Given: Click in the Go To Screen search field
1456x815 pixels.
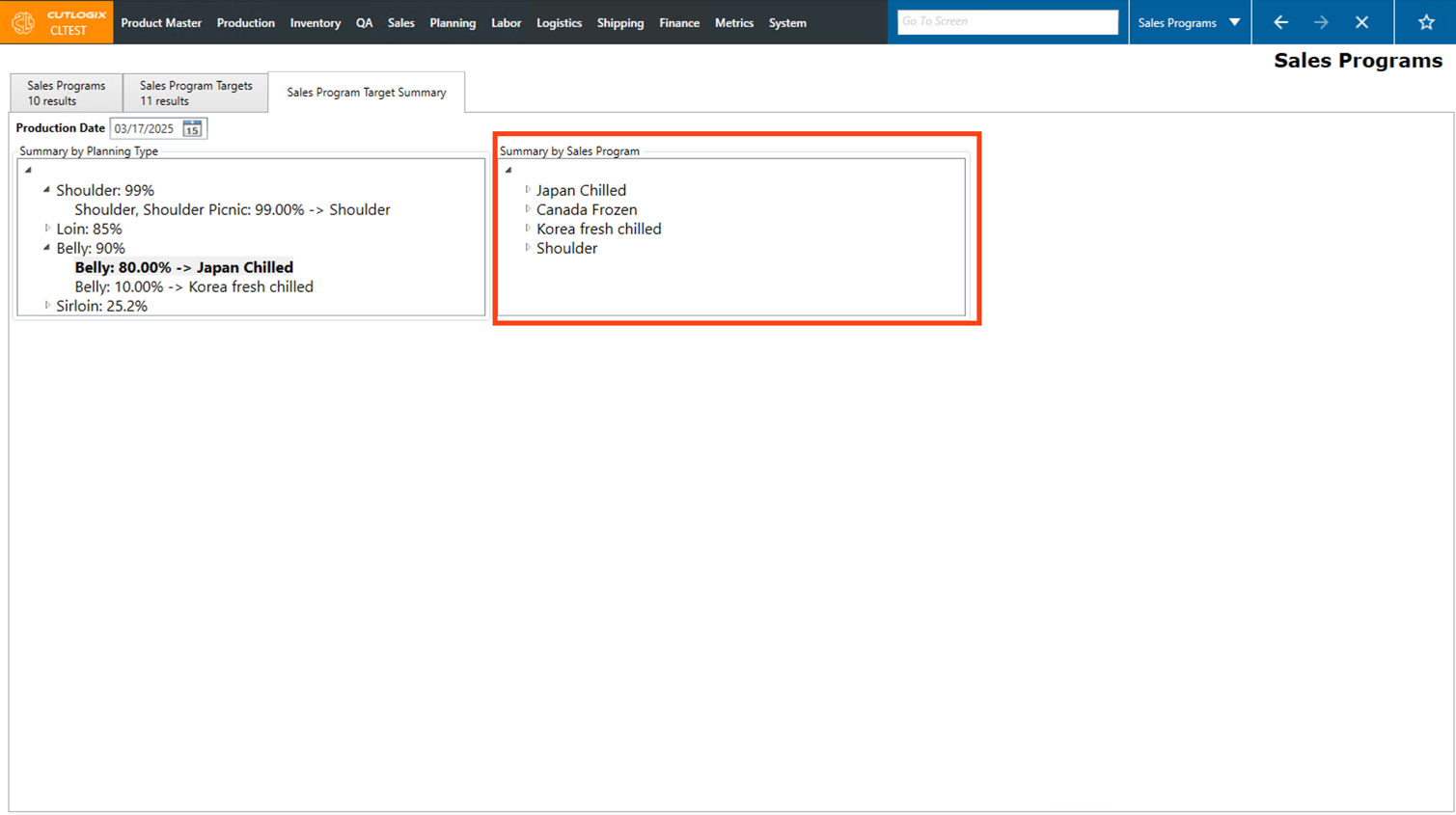Looking at the screenshot, I should click(1006, 21).
